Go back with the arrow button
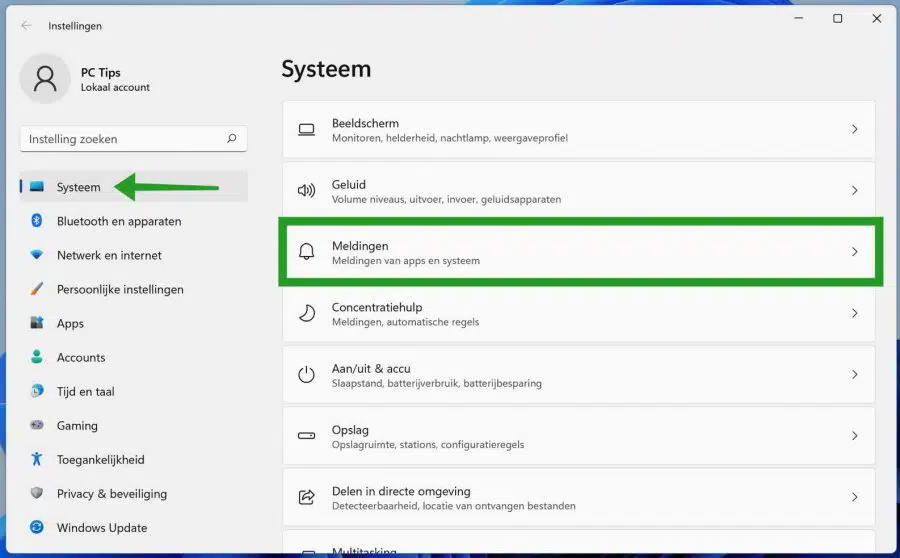The width and height of the screenshot is (900, 558). tap(26, 25)
